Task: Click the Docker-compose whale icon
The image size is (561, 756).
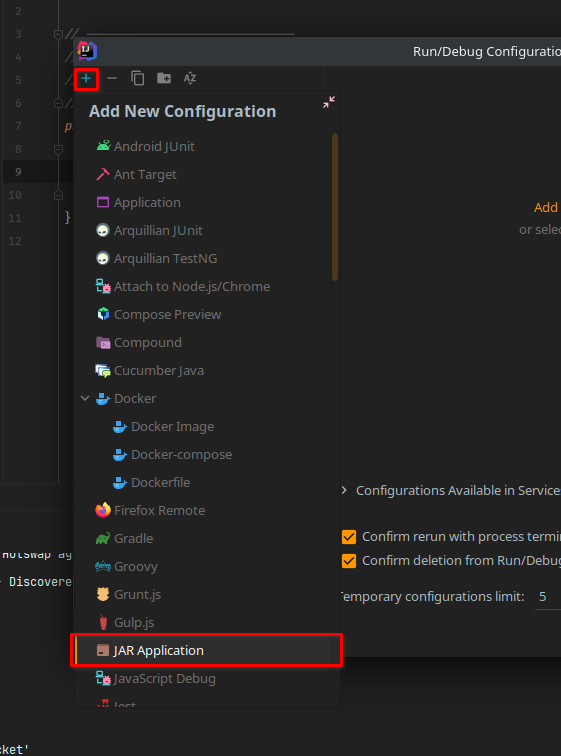Action: (120, 454)
